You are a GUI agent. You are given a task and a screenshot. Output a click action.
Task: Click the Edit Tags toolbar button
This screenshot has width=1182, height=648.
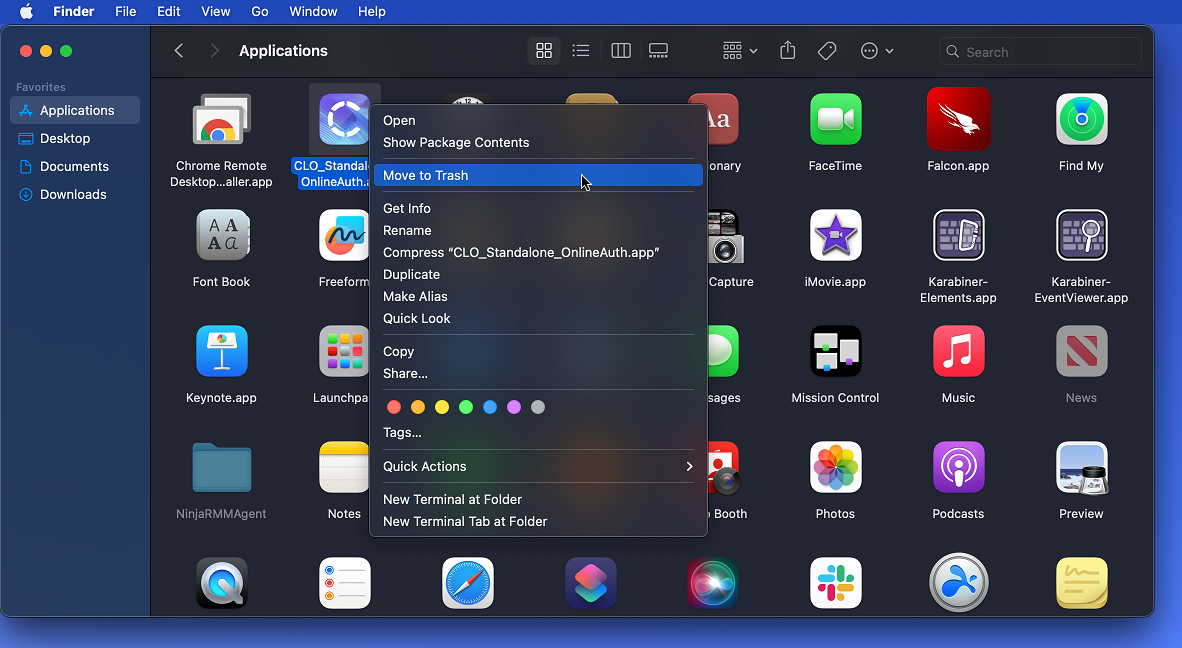pos(827,50)
